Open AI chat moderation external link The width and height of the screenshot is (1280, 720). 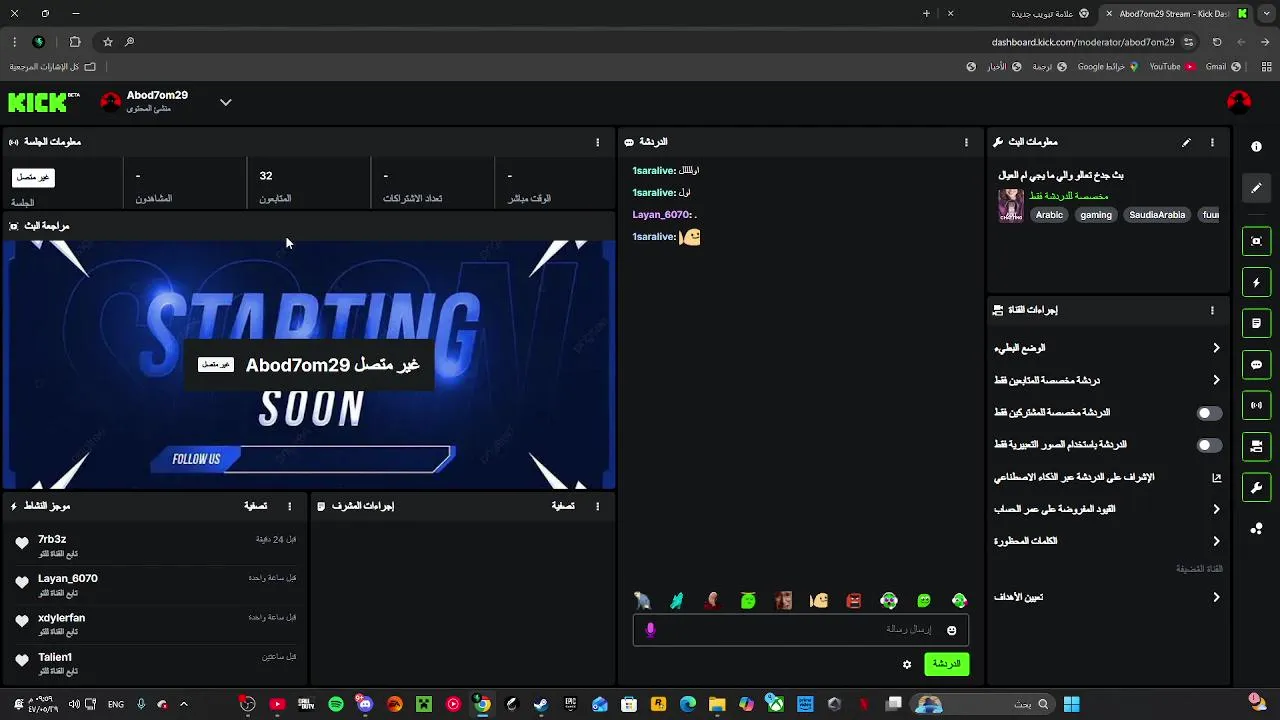[x=1217, y=477]
